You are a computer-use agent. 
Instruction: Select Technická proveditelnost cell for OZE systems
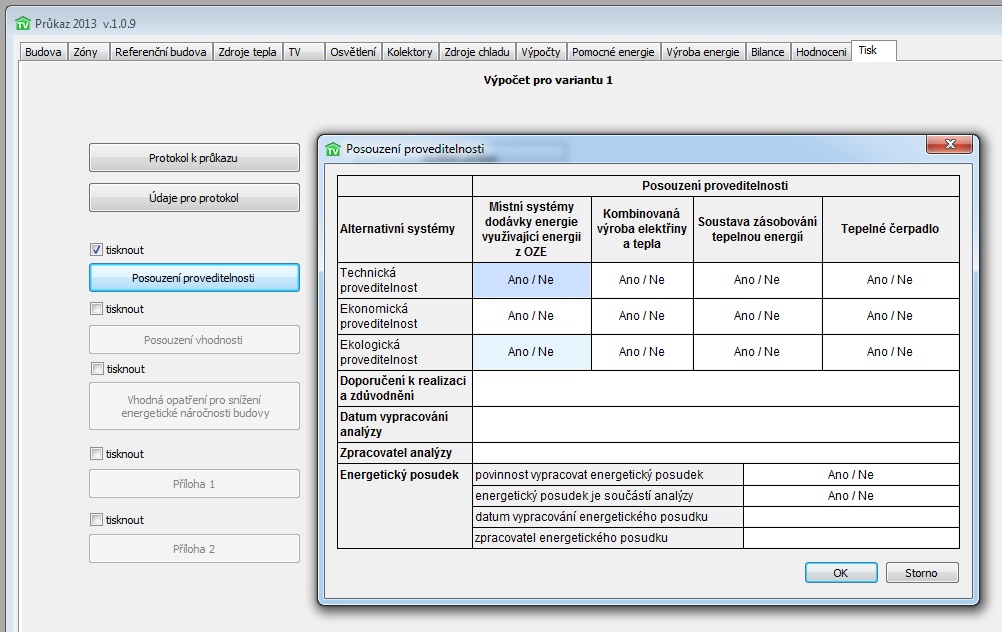pos(531,280)
